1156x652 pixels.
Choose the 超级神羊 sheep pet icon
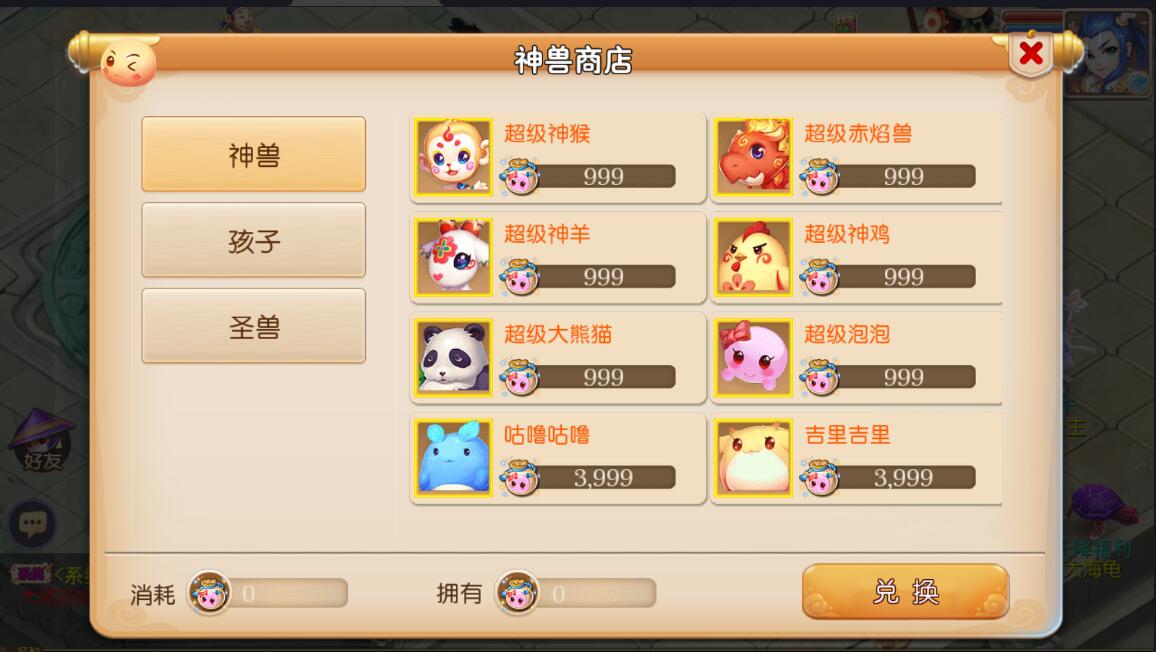(453, 257)
